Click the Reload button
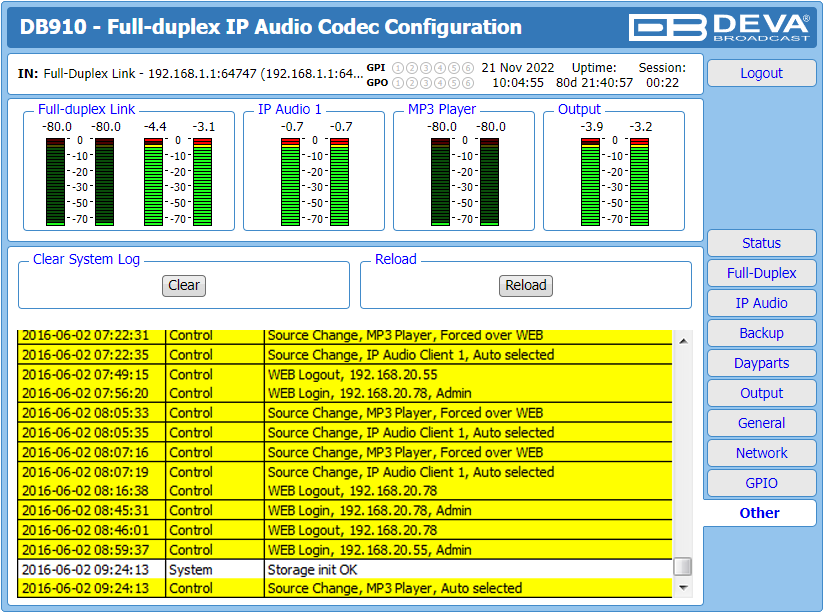 coord(526,285)
